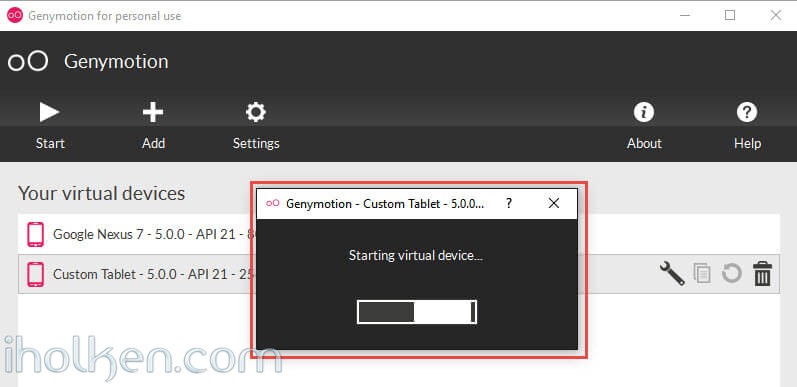Click the Genymotion logo in the header
The image size is (797, 387).
tap(28, 62)
